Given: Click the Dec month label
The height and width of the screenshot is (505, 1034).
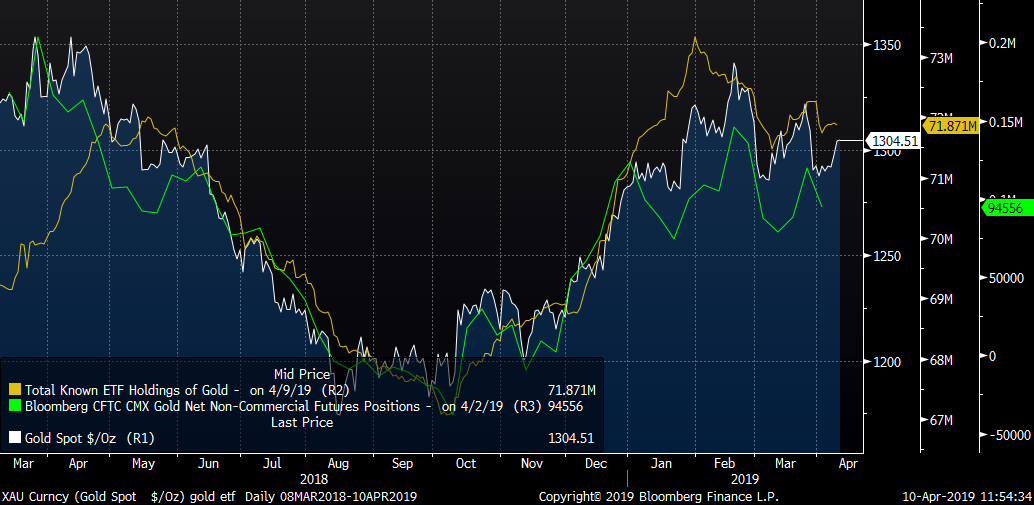Looking at the screenshot, I should (596, 464).
